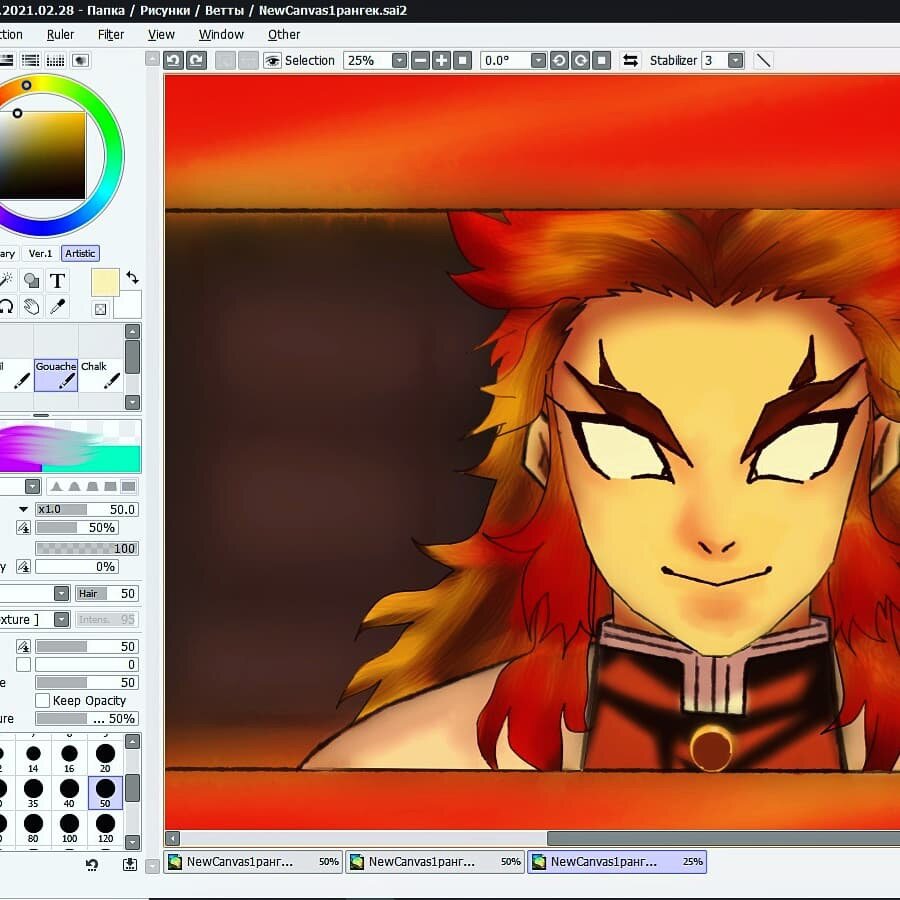The height and width of the screenshot is (900, 900).
Task: Open the Filter menu
Action: [x=111, y=34]
